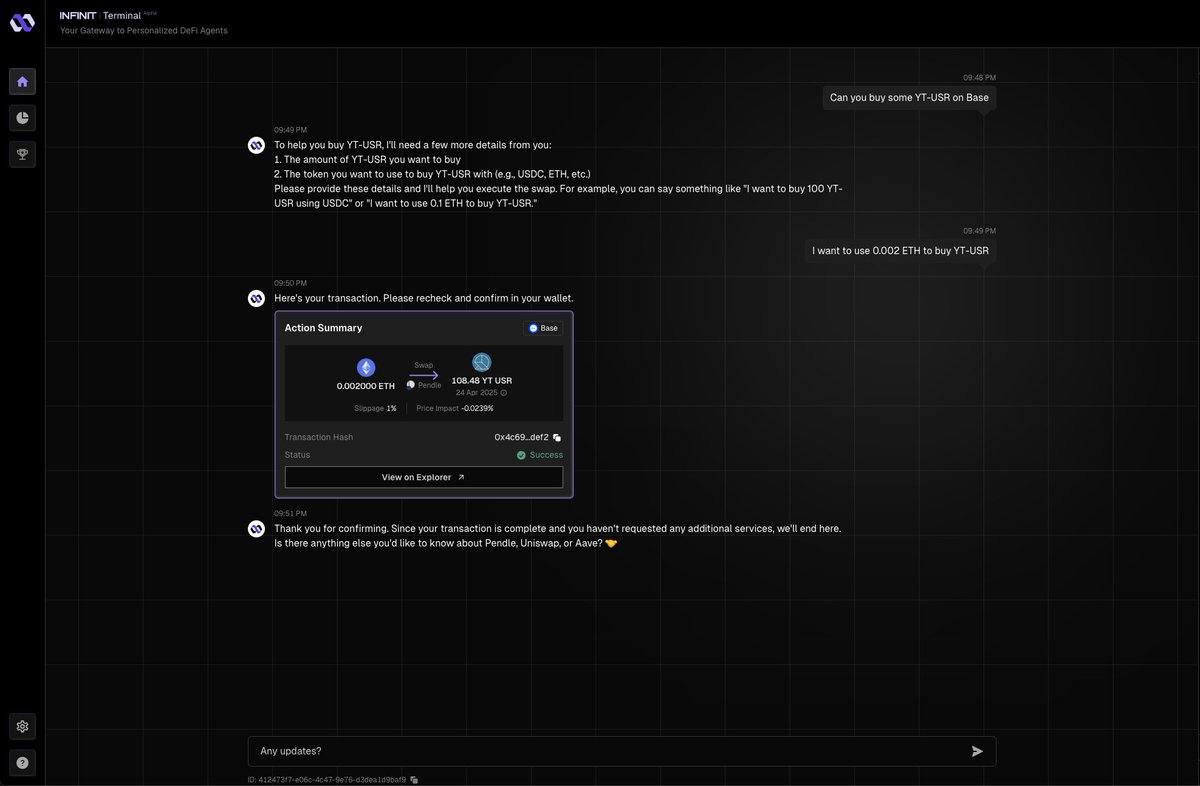Click the '0x4c69...def2' hash text
The image size is (1200, 786).
[x=521, y=437]
